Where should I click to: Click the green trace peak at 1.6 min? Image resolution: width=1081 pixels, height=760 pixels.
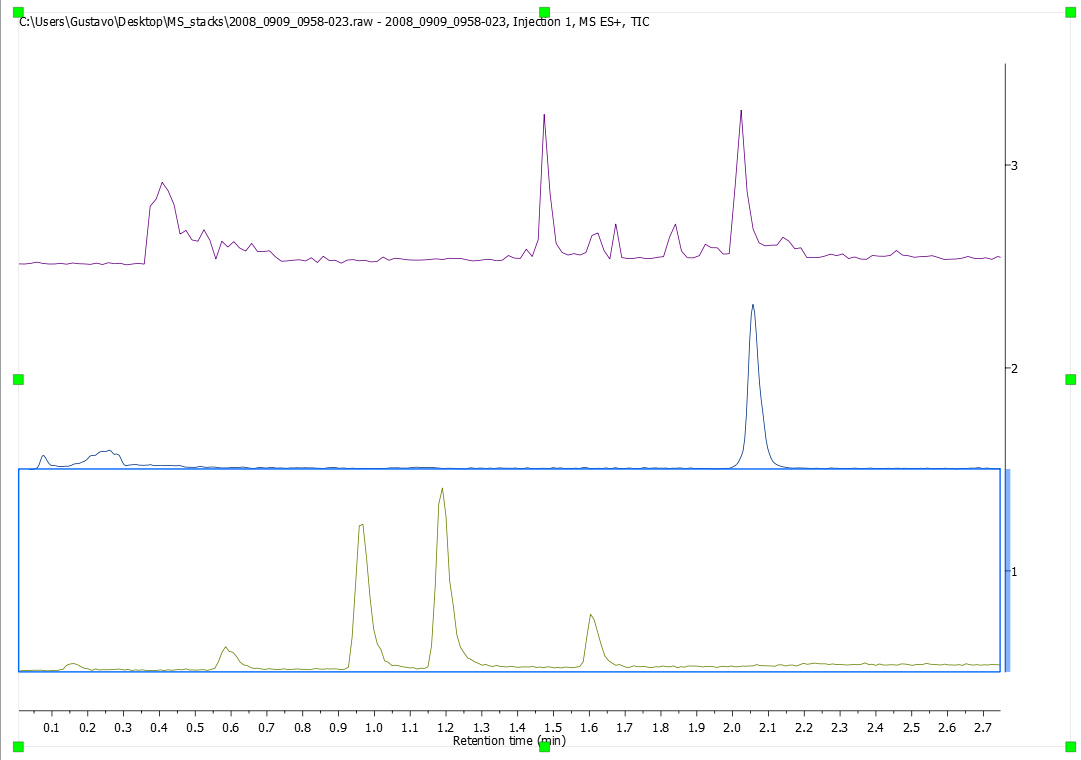(x=592, y=640)
